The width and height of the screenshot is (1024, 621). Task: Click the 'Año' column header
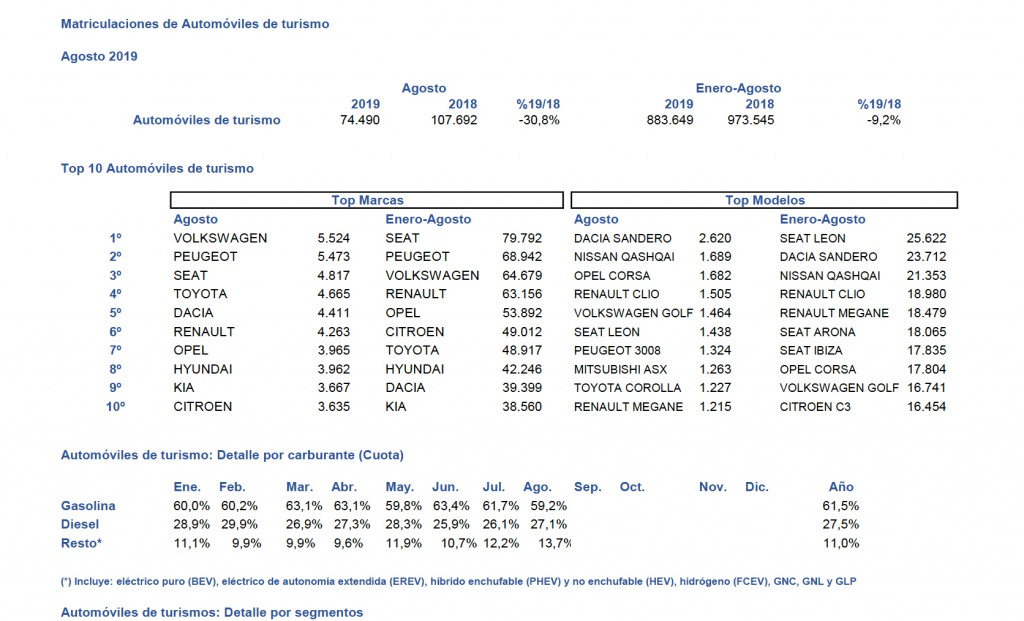coord(842,486)
